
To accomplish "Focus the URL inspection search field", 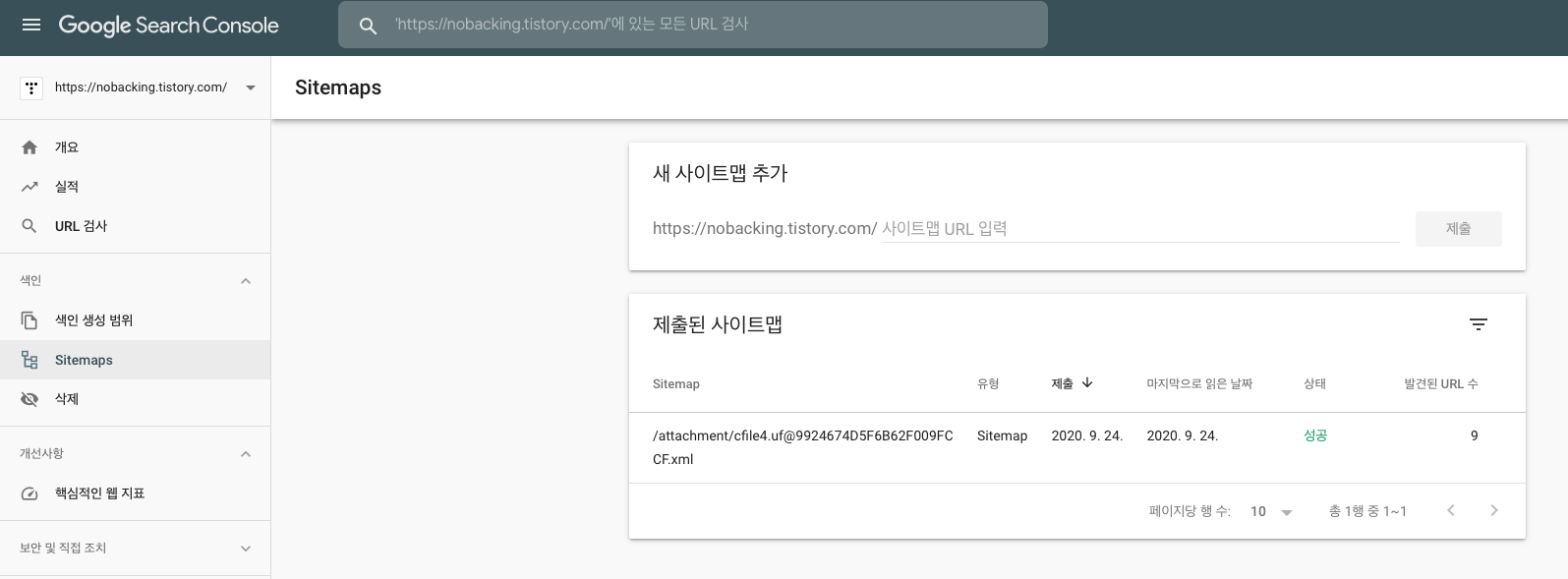I will click(693, 25).
